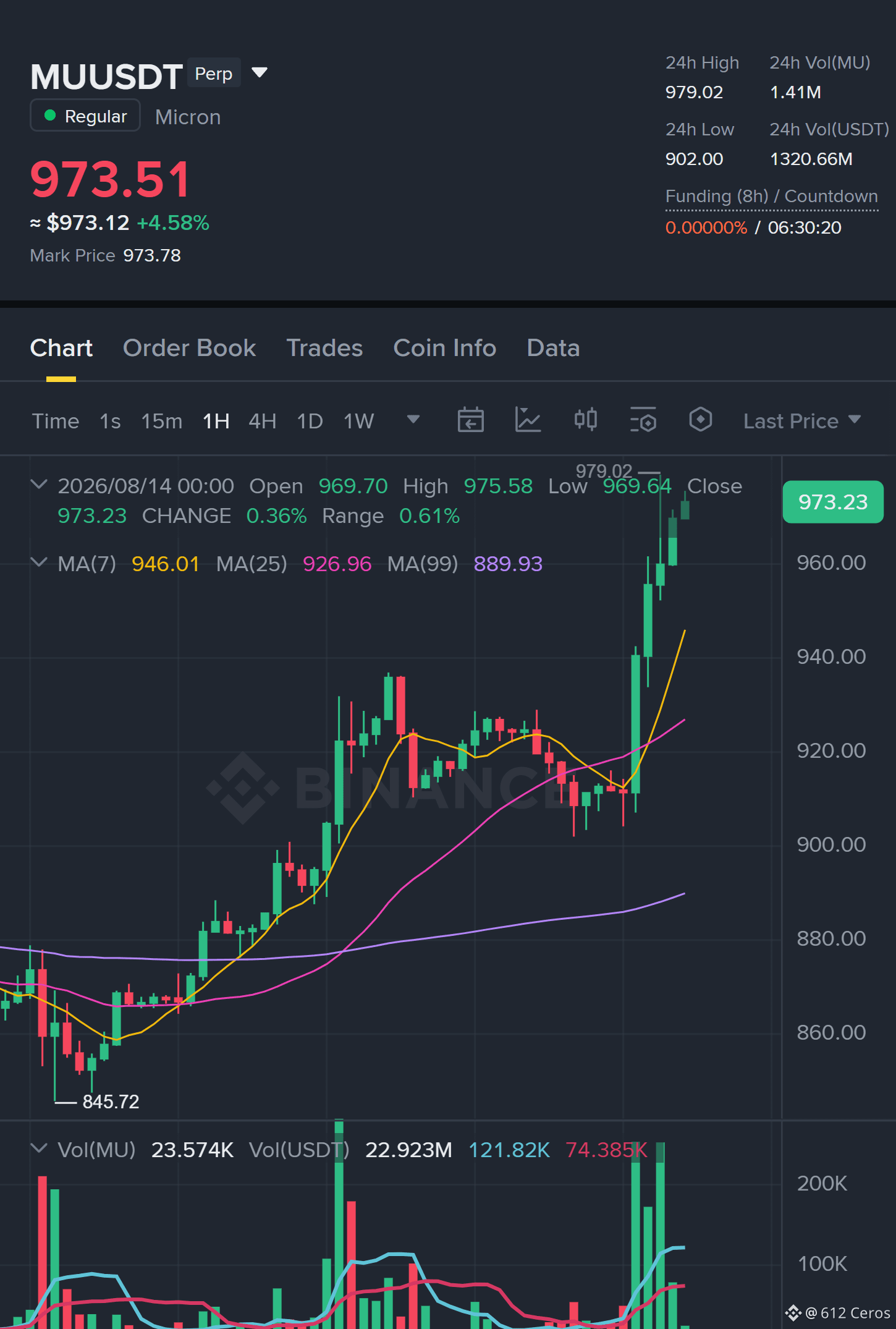Tap the 121.82K volume MA value
The image size is (896, 1329).
(509, 1150)
